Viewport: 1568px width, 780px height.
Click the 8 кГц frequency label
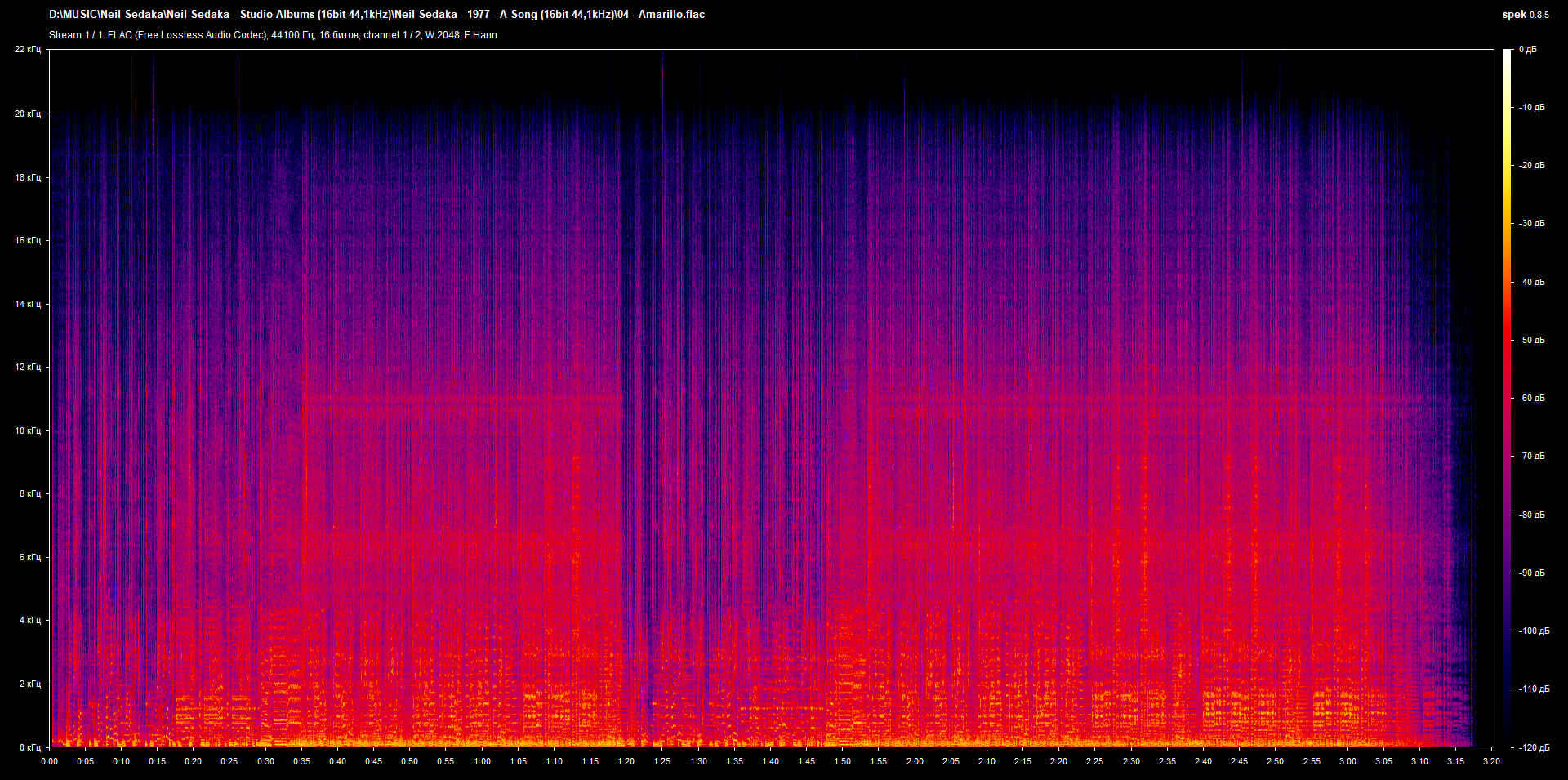coord(30,493)
